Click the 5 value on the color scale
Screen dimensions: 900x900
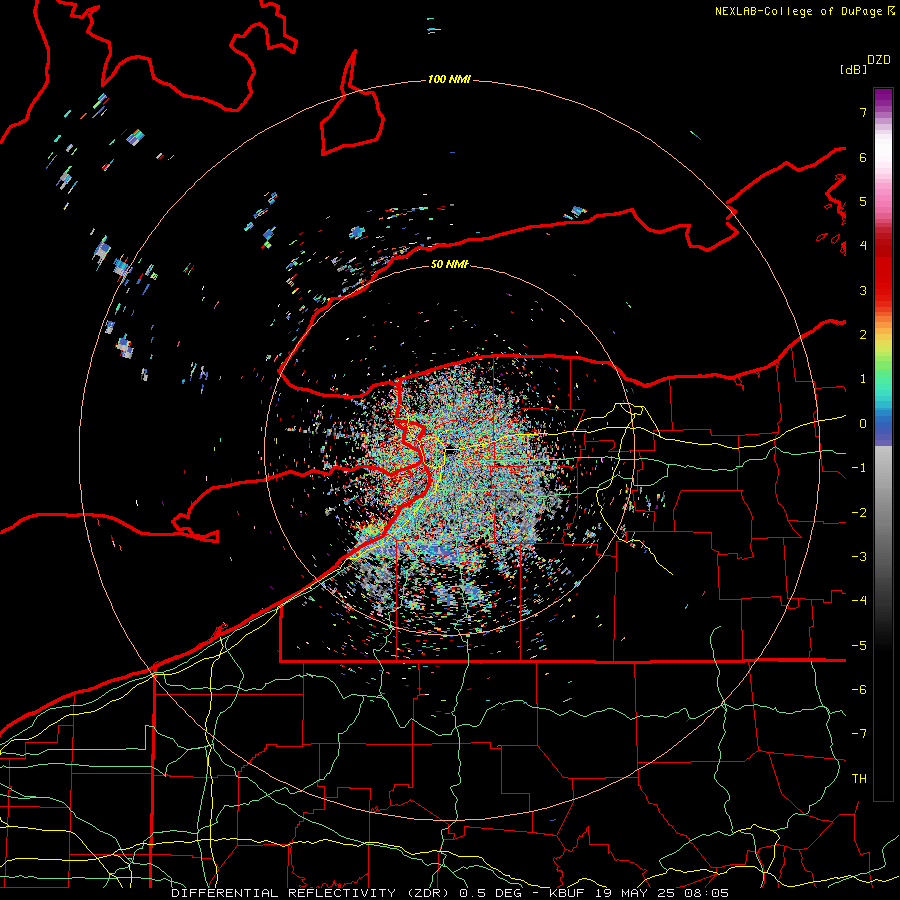(x=863, y=201)
